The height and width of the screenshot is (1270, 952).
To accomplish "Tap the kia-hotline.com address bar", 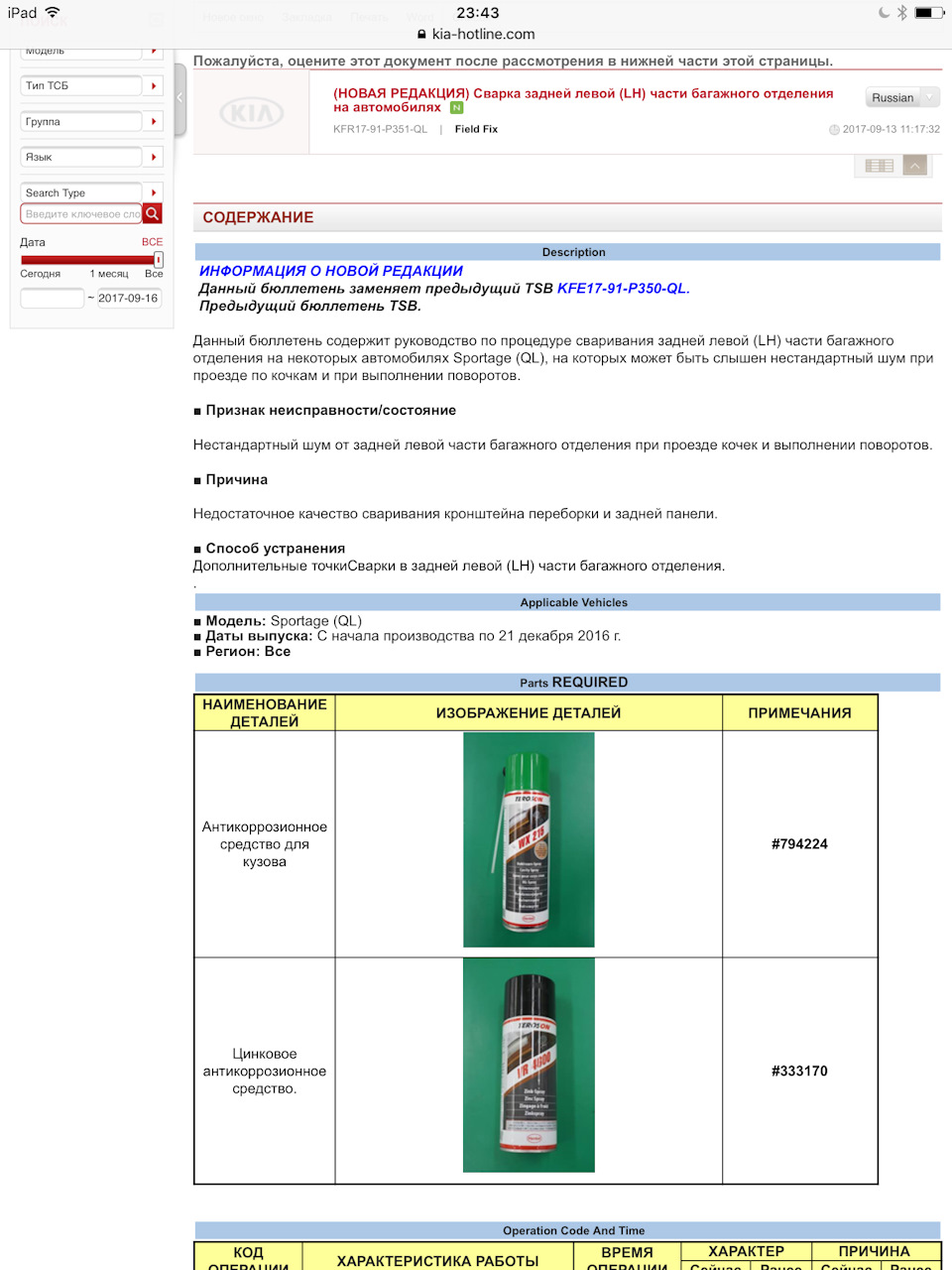I will pyautogui.click(x=476, y=34).
